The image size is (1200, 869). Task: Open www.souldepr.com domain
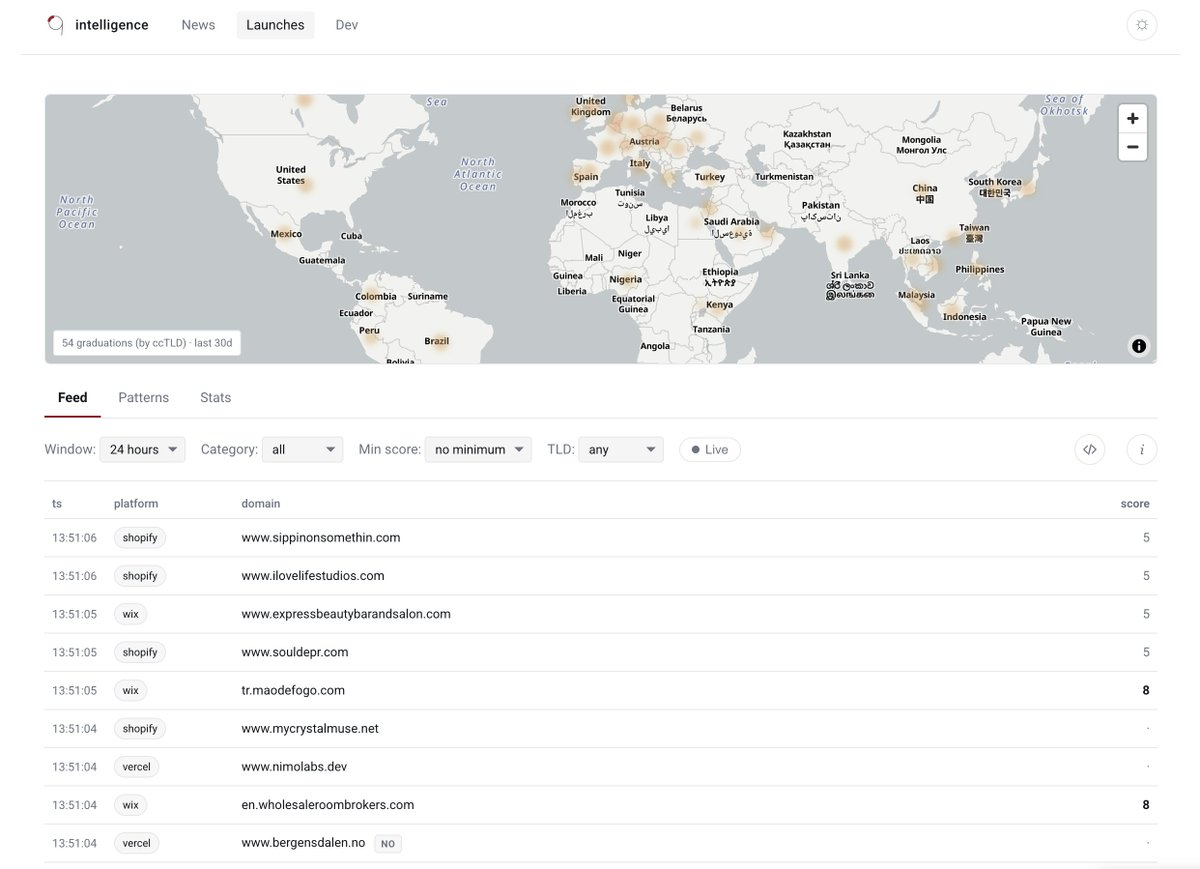pos(295,652)
